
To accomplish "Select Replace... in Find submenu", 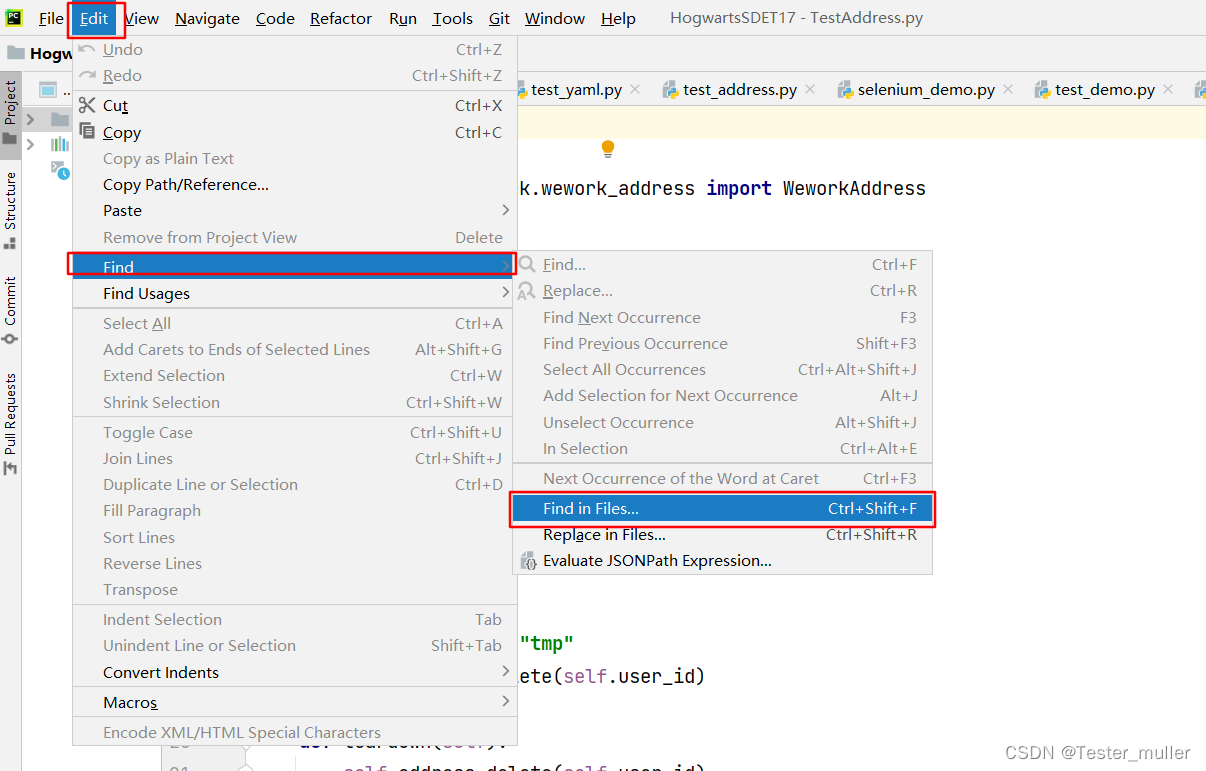I will (722, 291).
